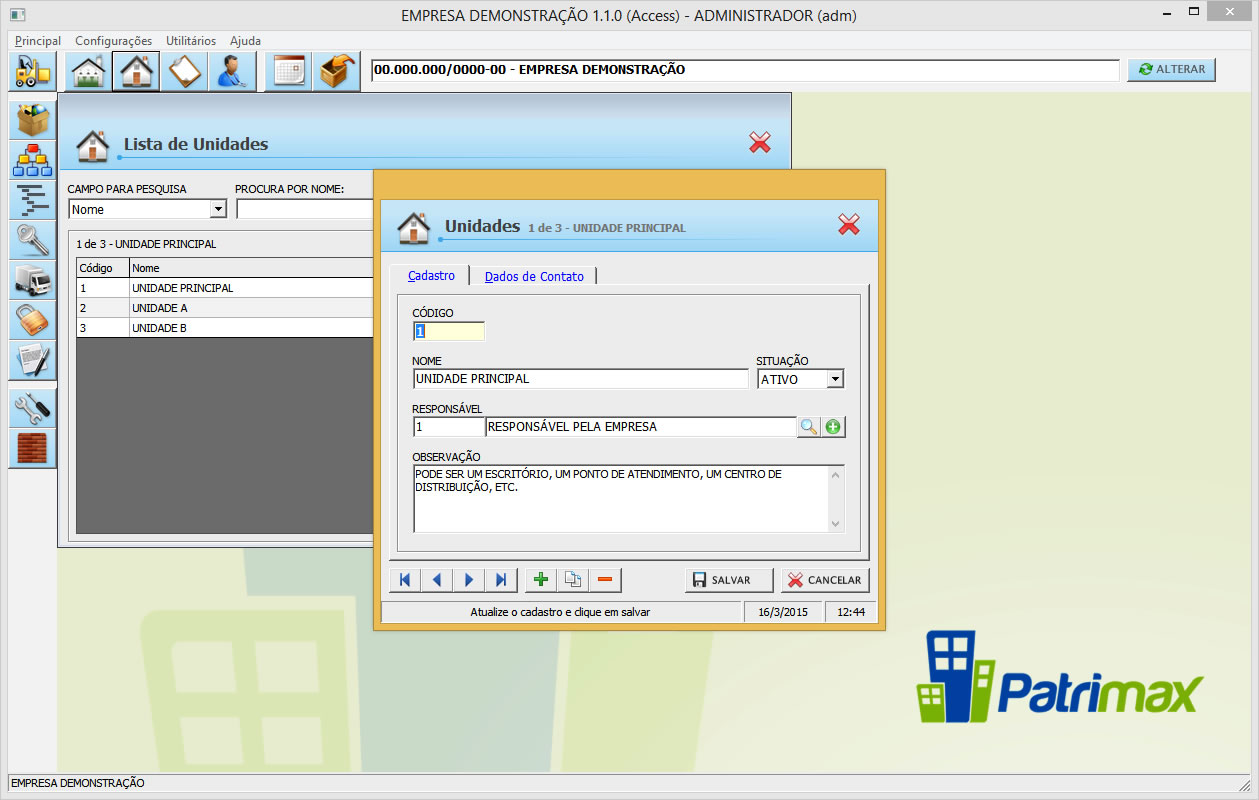
Task: Click the CANCELAR button
Action: click(x=825, y=580)
